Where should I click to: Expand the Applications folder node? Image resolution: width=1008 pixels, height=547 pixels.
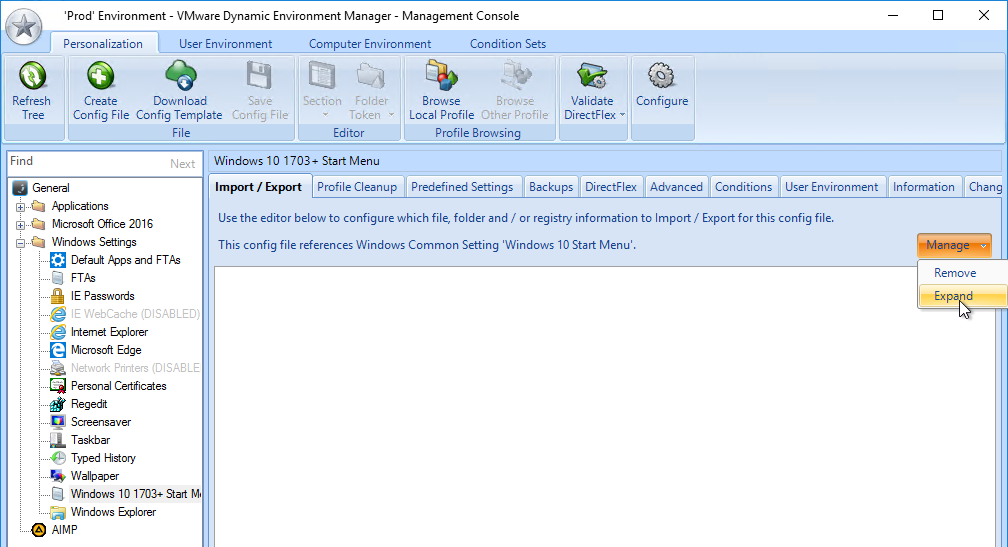[21, 207]
